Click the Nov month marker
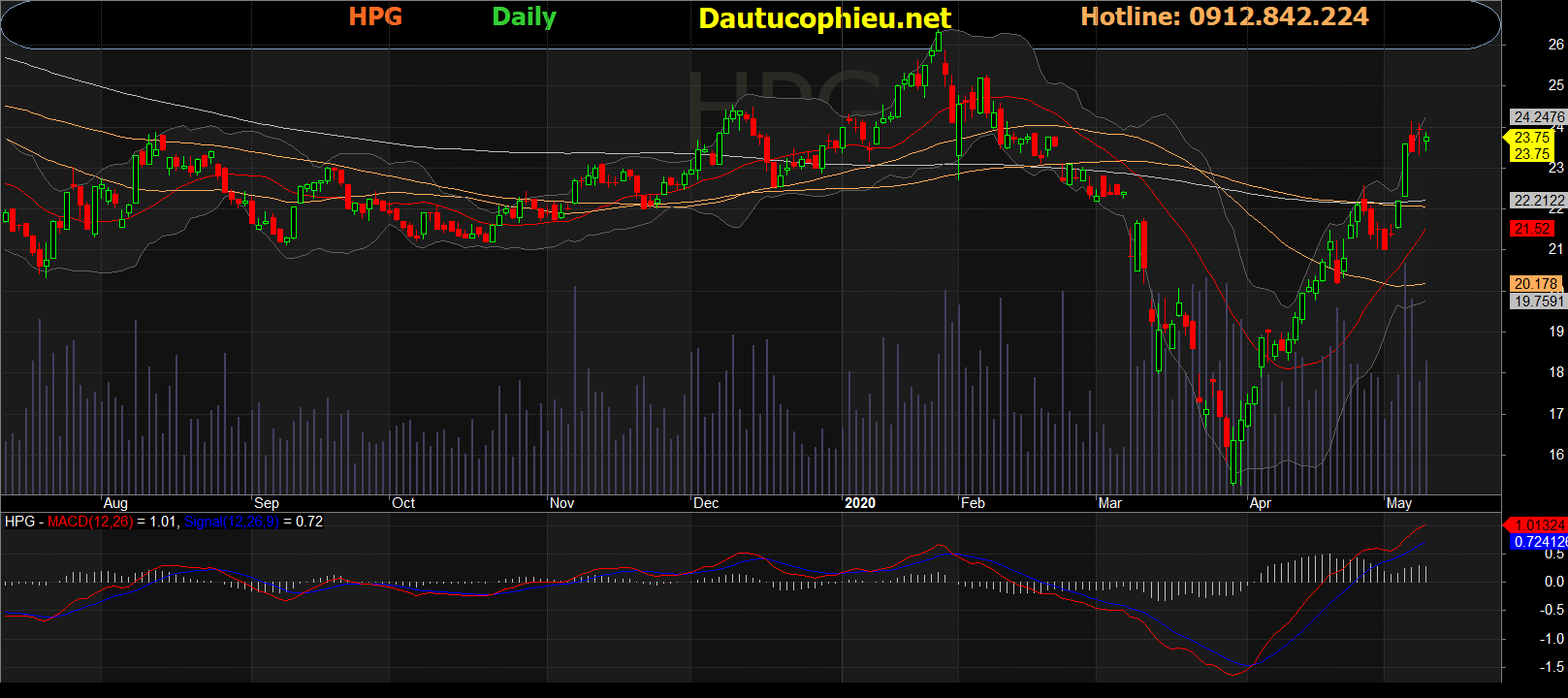The image size is (1568, 698). (562, 503)
